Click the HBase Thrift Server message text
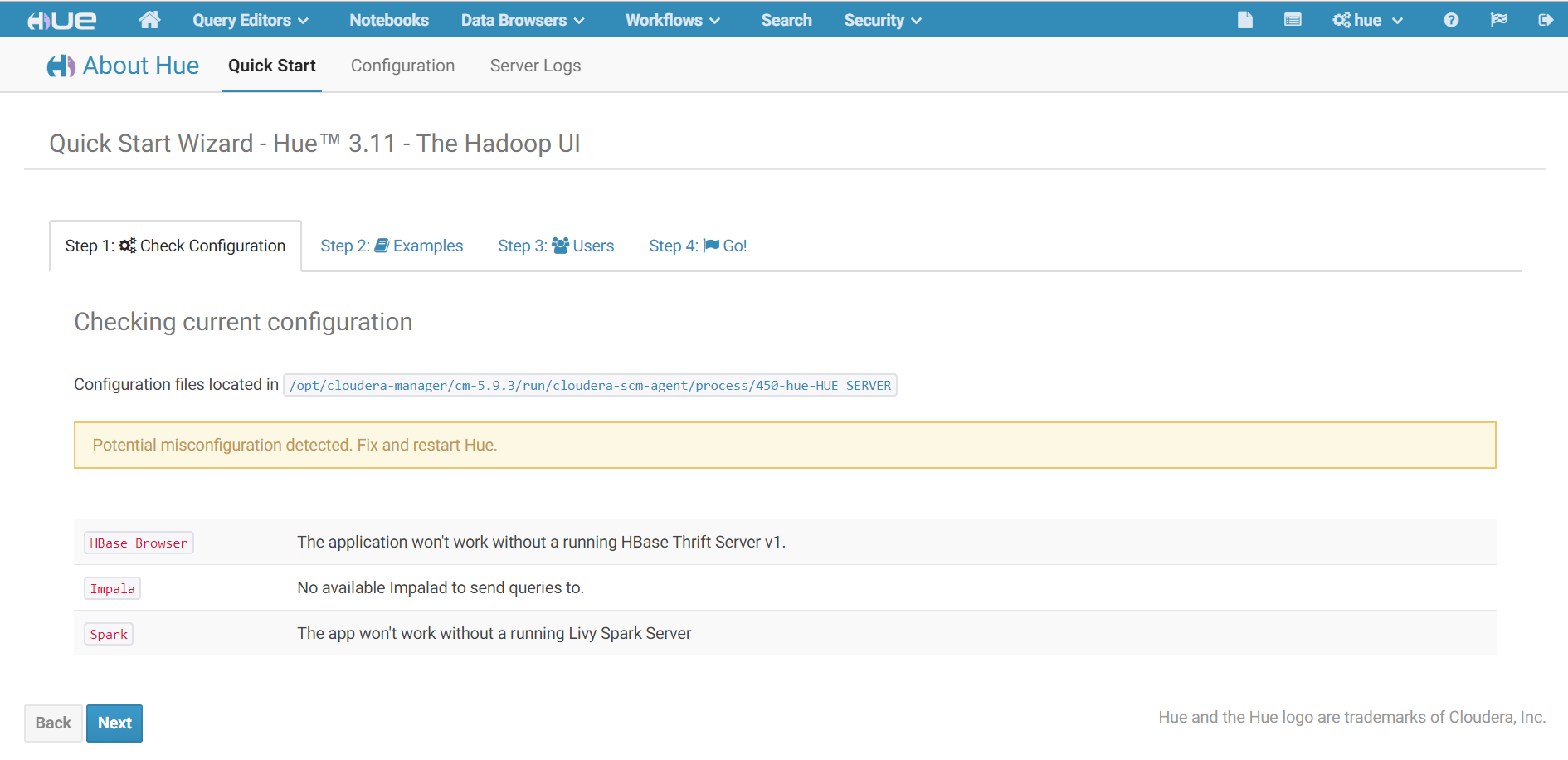Viewport: 1568px width, 760px height. click(x=541, y=542)
